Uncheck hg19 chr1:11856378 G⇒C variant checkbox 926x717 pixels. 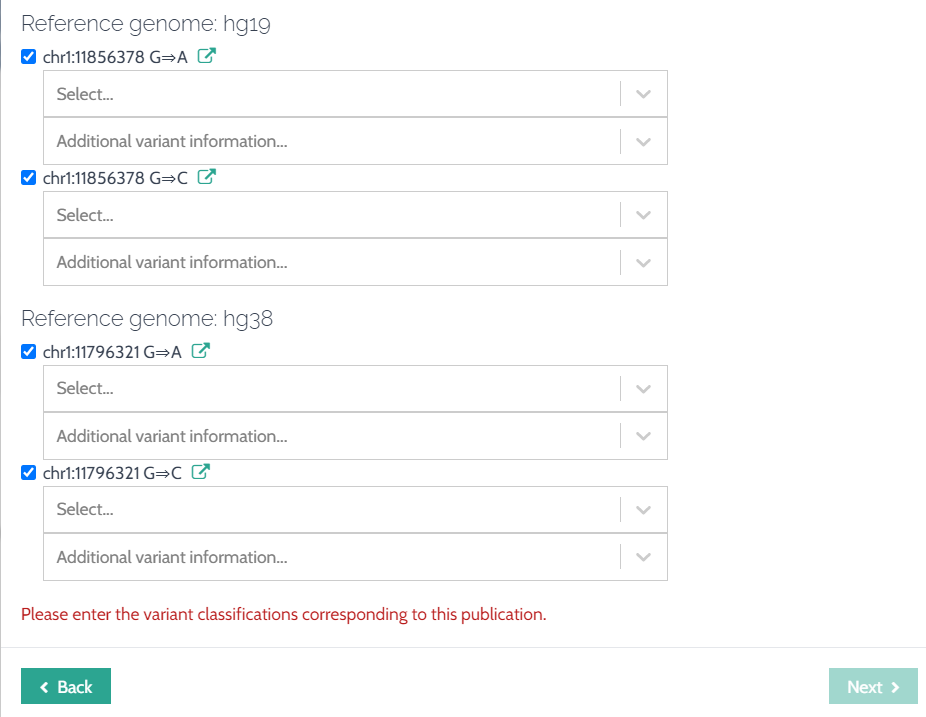(29, 178)
